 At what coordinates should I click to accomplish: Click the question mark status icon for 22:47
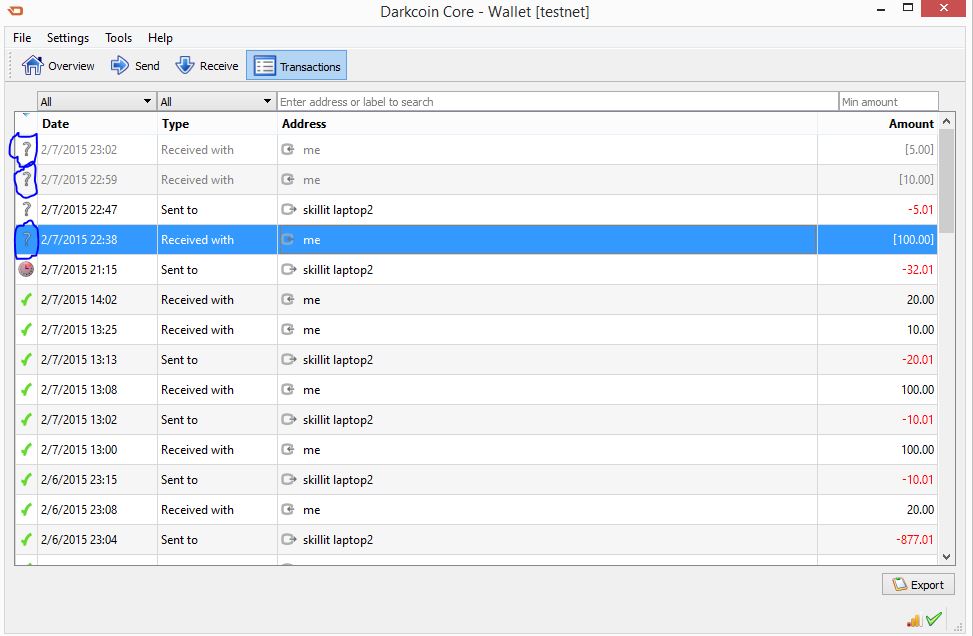coord(26,209)
